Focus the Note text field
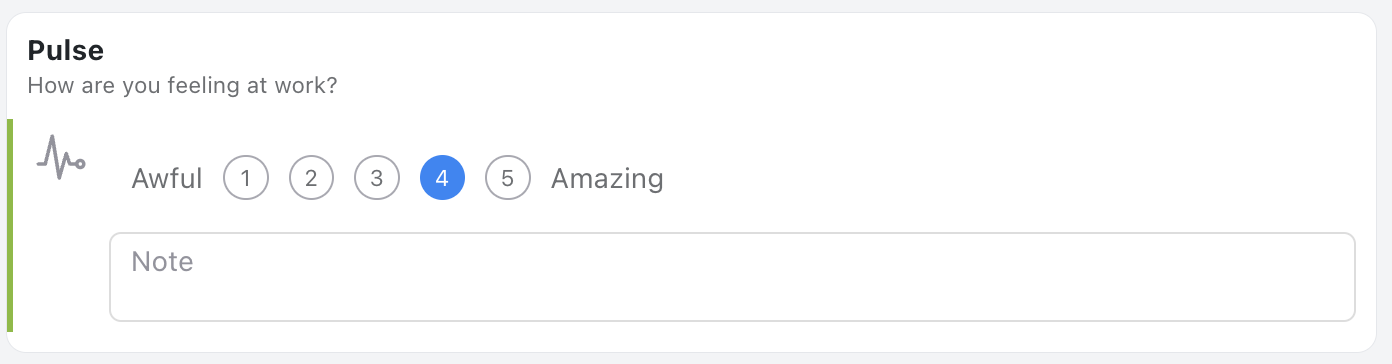The height and width of the screenshot is (364, 1392). [732, 277]
